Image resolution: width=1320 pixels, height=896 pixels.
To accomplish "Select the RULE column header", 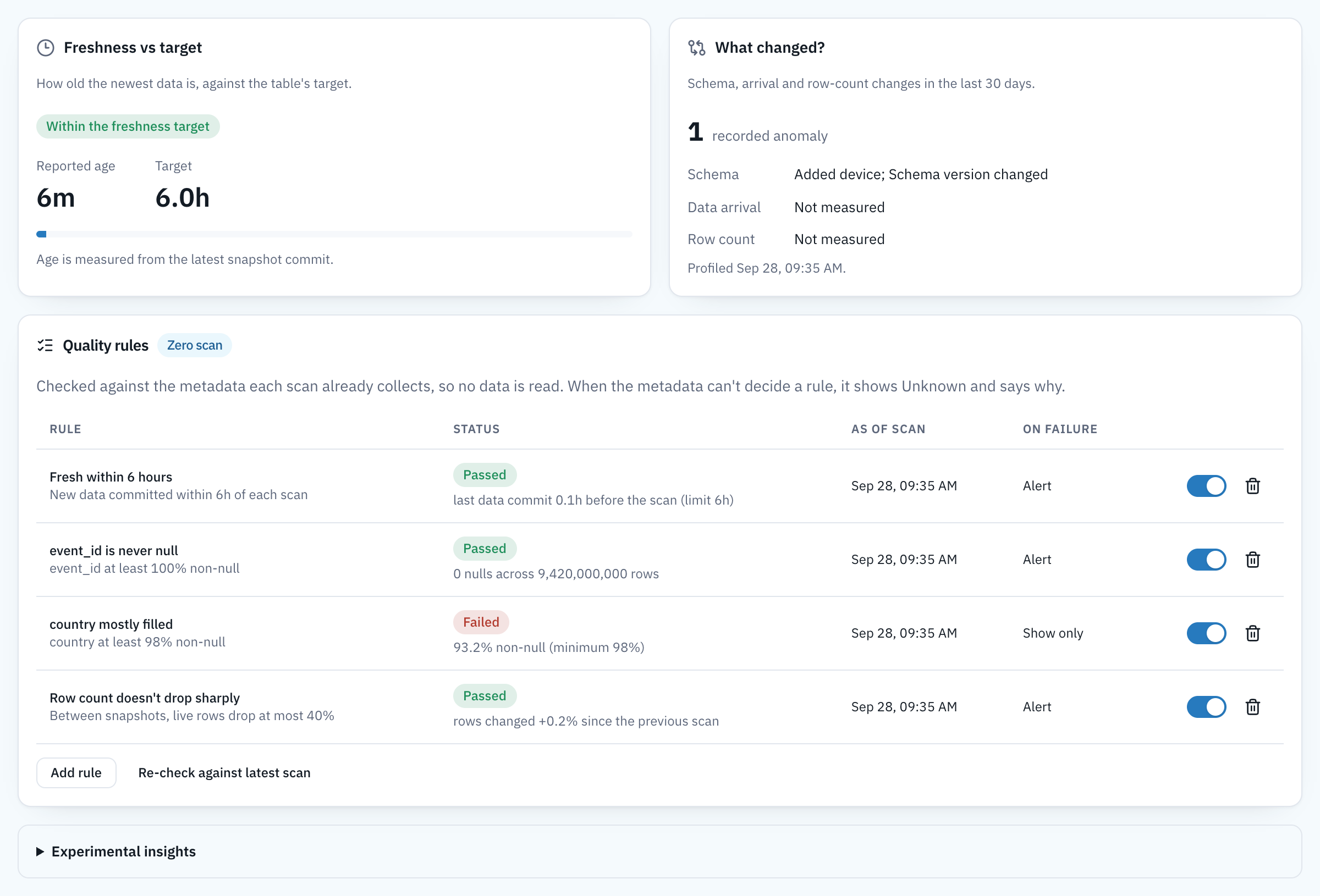I will (x=65, y=429).
